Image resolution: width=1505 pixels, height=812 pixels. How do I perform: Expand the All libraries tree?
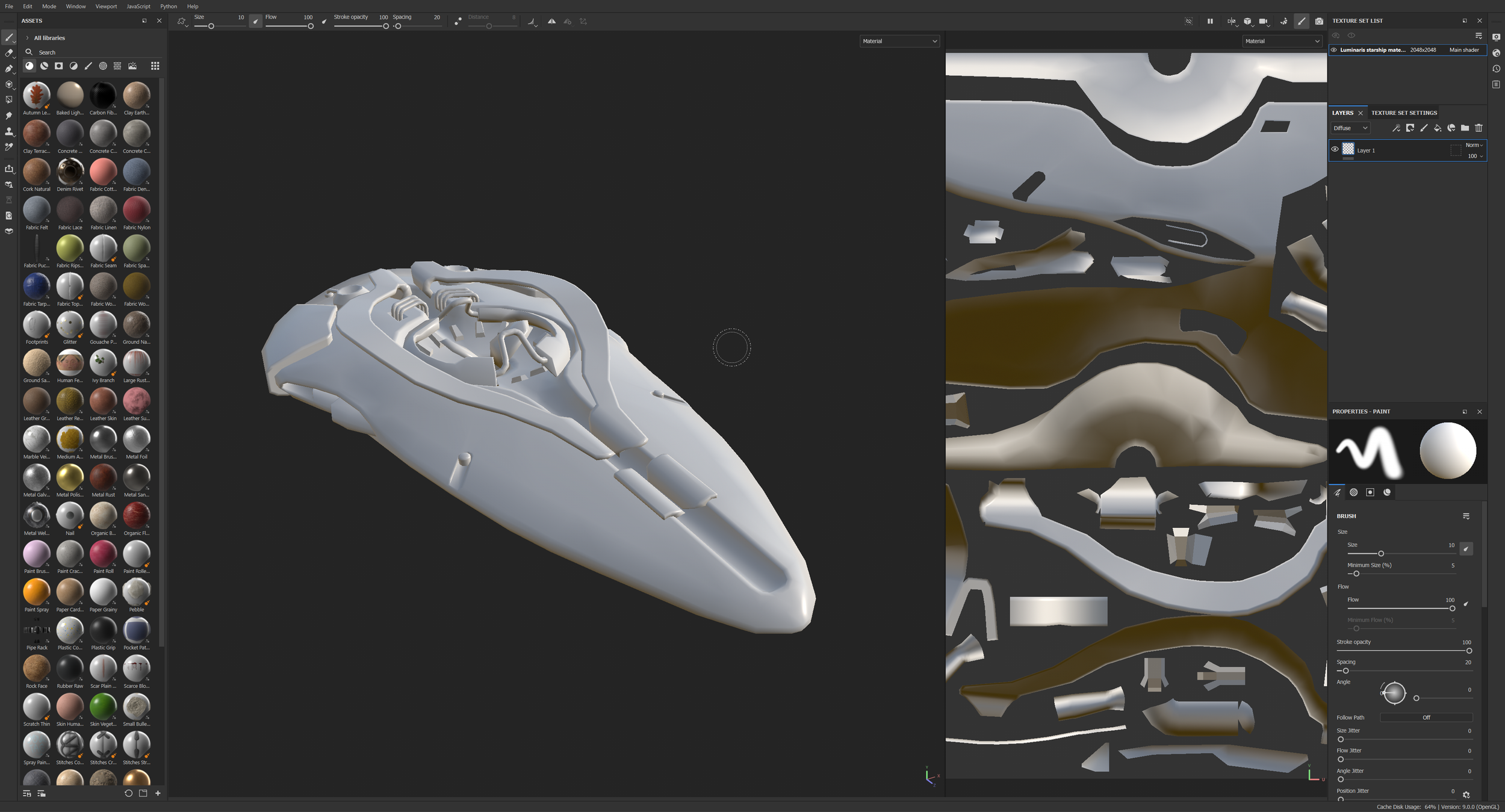(28, 38)
